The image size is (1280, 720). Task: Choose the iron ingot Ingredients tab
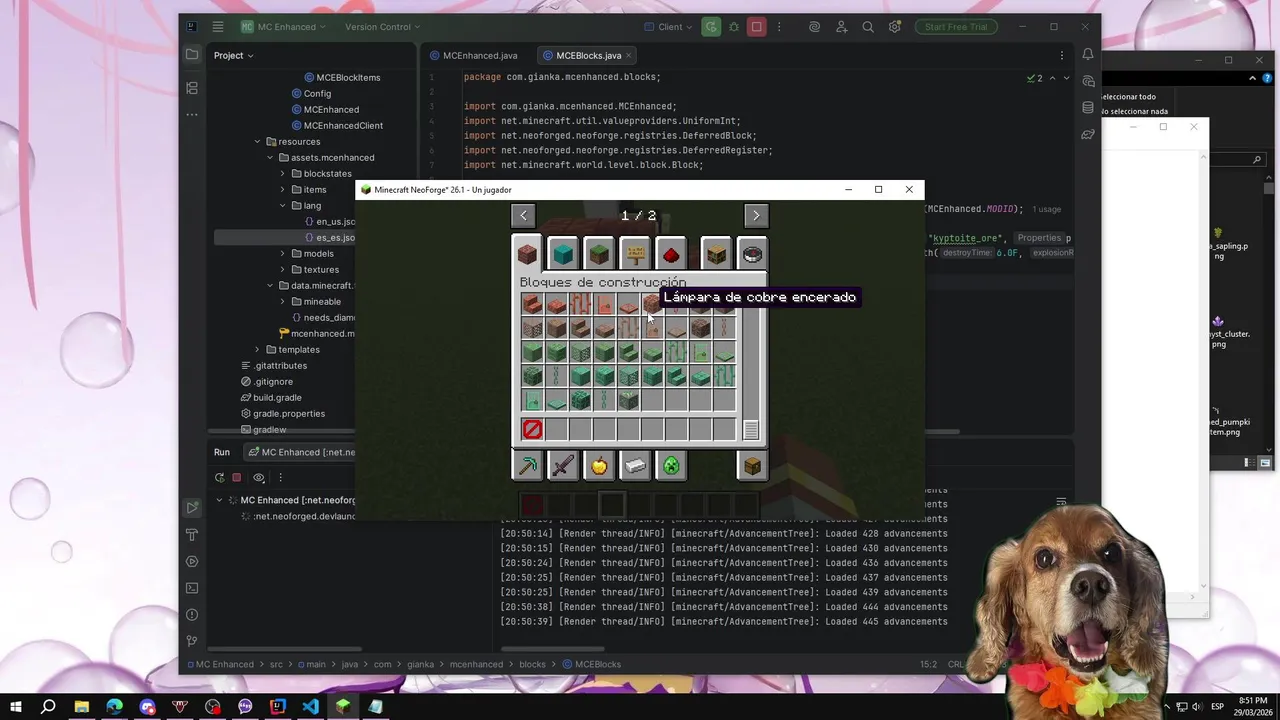635,466
